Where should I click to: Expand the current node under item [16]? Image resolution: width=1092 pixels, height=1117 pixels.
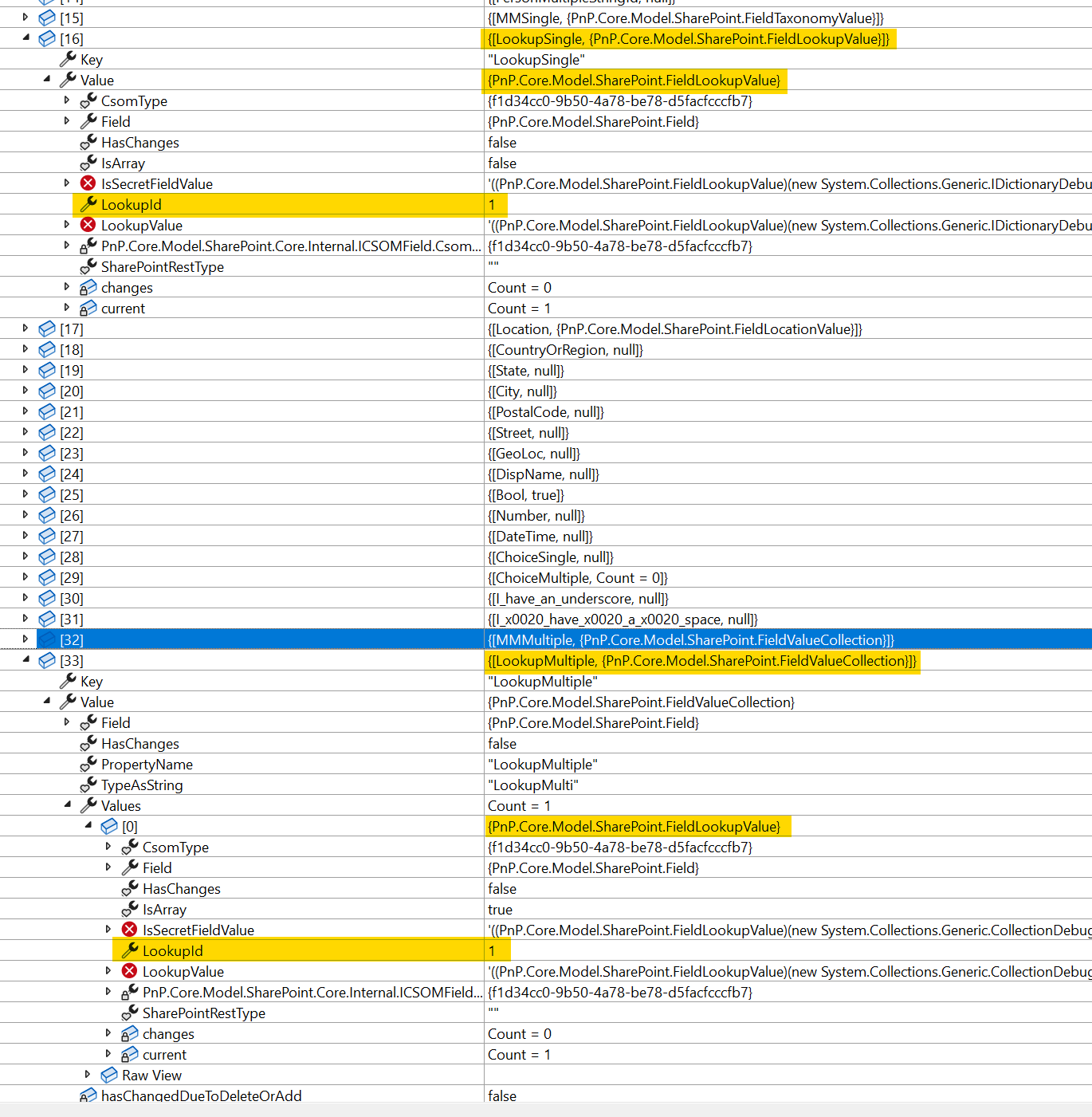coord(67,308)
